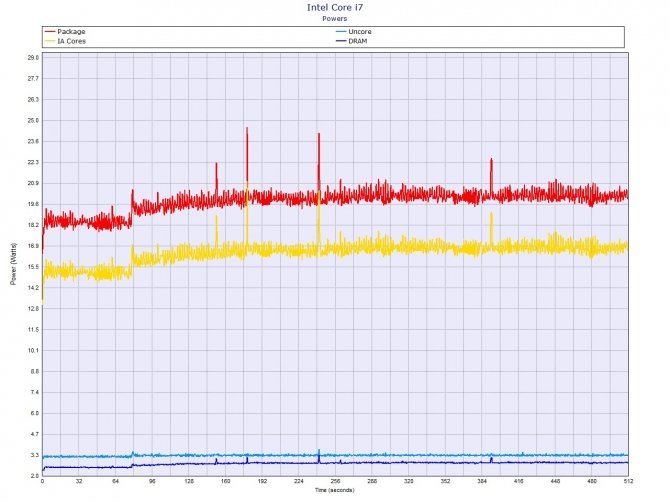670x502 pixels.
Task: Select the "DRAM" legend label
Action: point(358,41)
